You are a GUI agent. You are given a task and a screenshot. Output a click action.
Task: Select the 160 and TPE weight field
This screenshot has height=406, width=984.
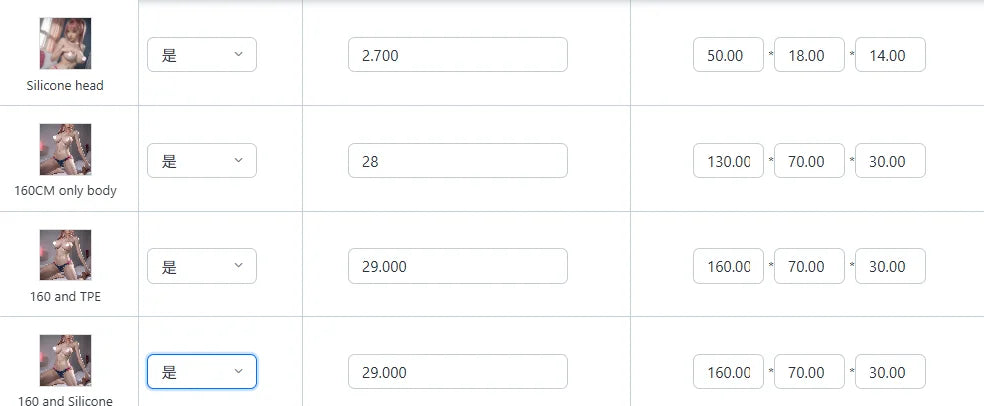(x=457, y=266)
